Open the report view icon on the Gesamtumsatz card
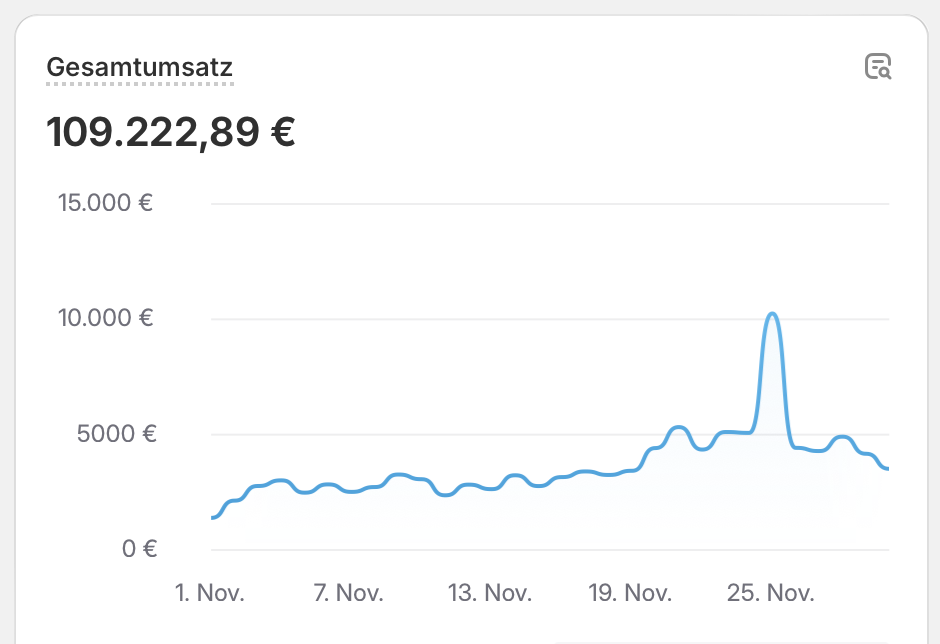The image size is (940, 644). [878, 67]
